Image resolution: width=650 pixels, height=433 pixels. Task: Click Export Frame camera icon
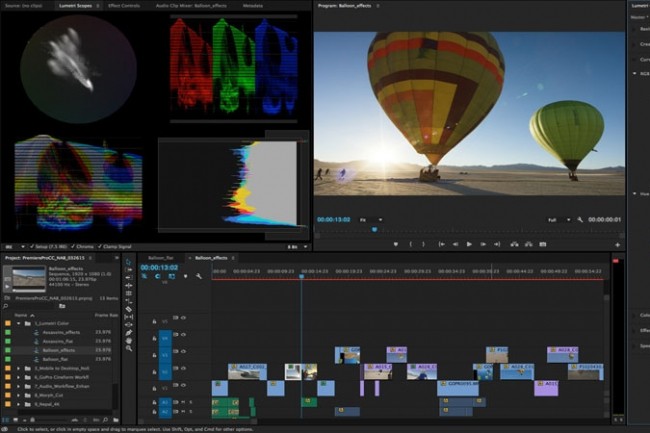tap(543, 244)
